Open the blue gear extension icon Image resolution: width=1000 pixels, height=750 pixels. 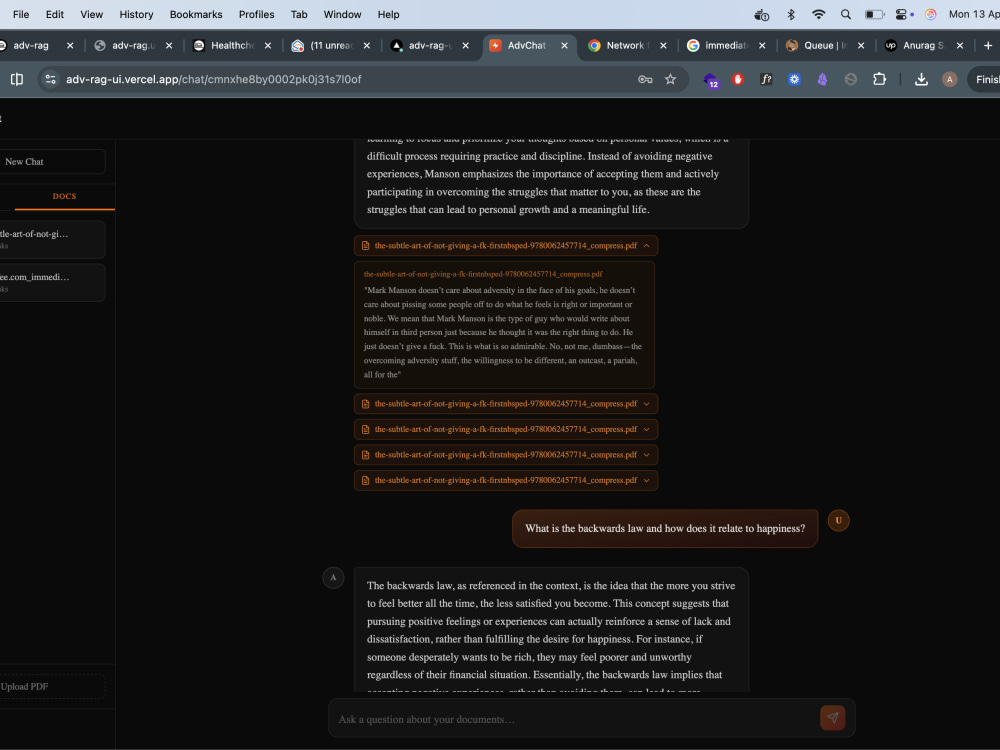pos(794,79)
